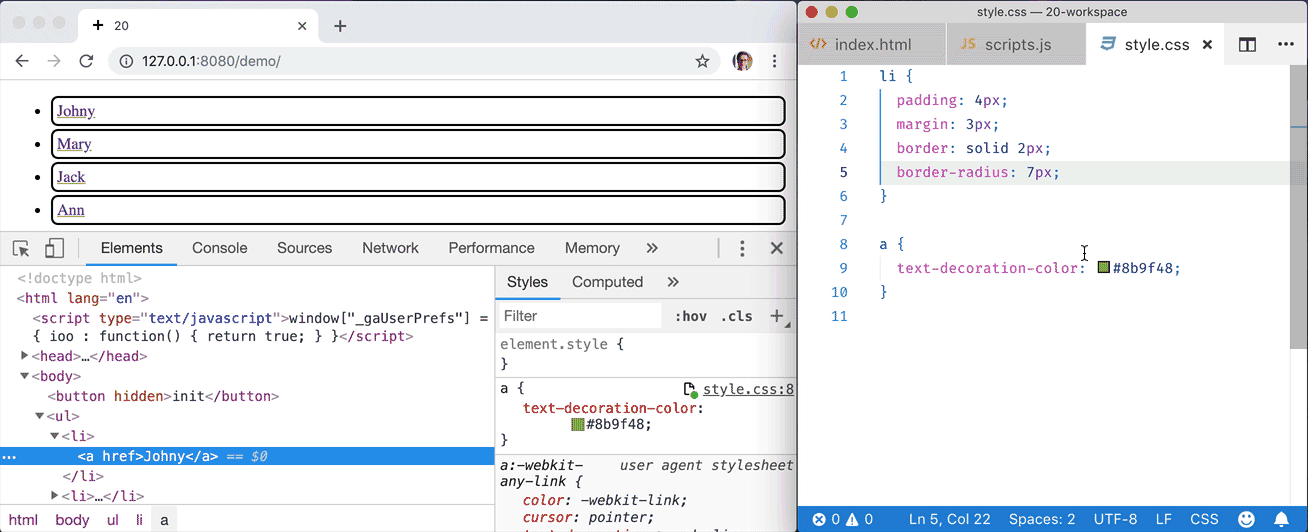
Task: Open a new Chrome tab
Action: click(x=340, y=26)
